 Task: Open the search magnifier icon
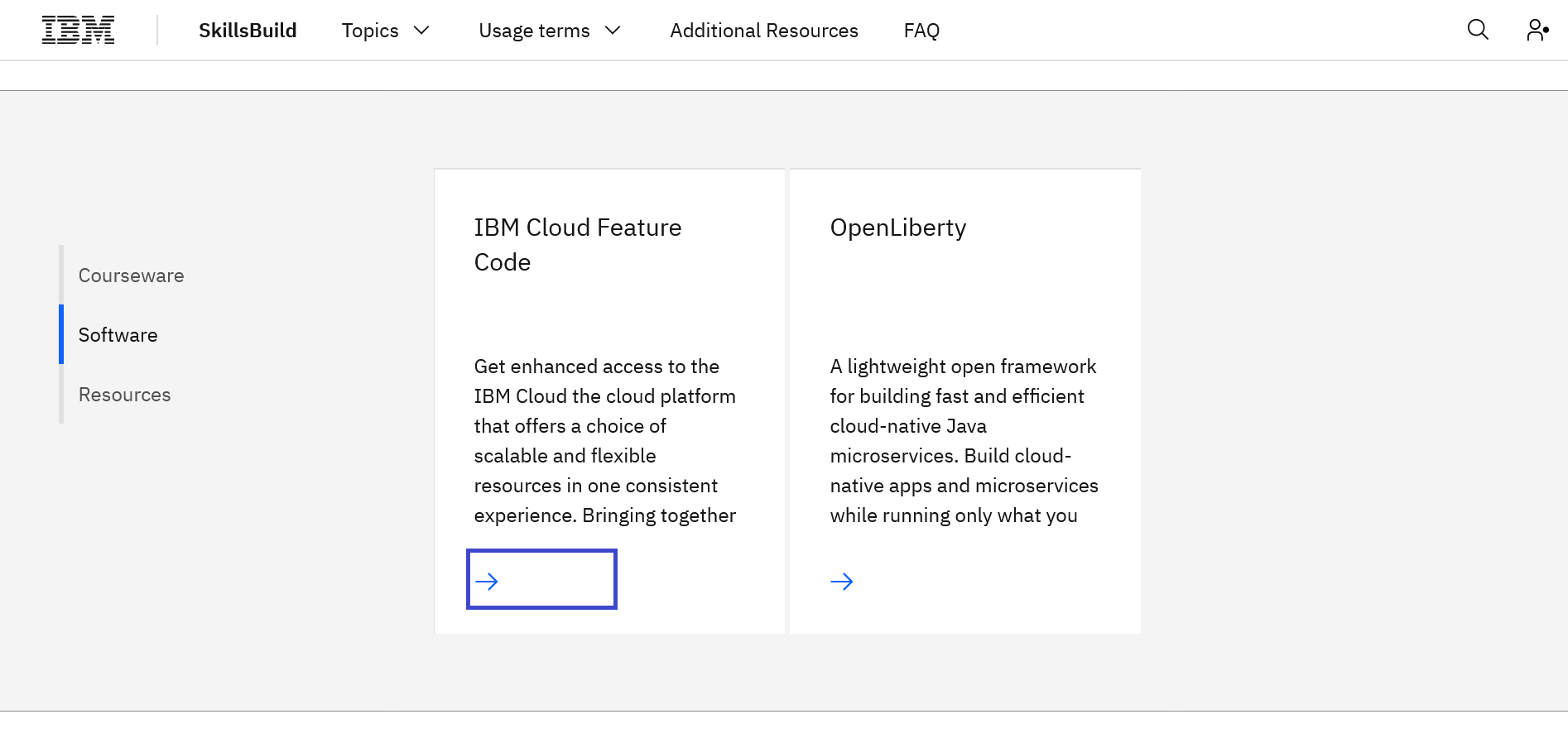(x=1478, y=30)
